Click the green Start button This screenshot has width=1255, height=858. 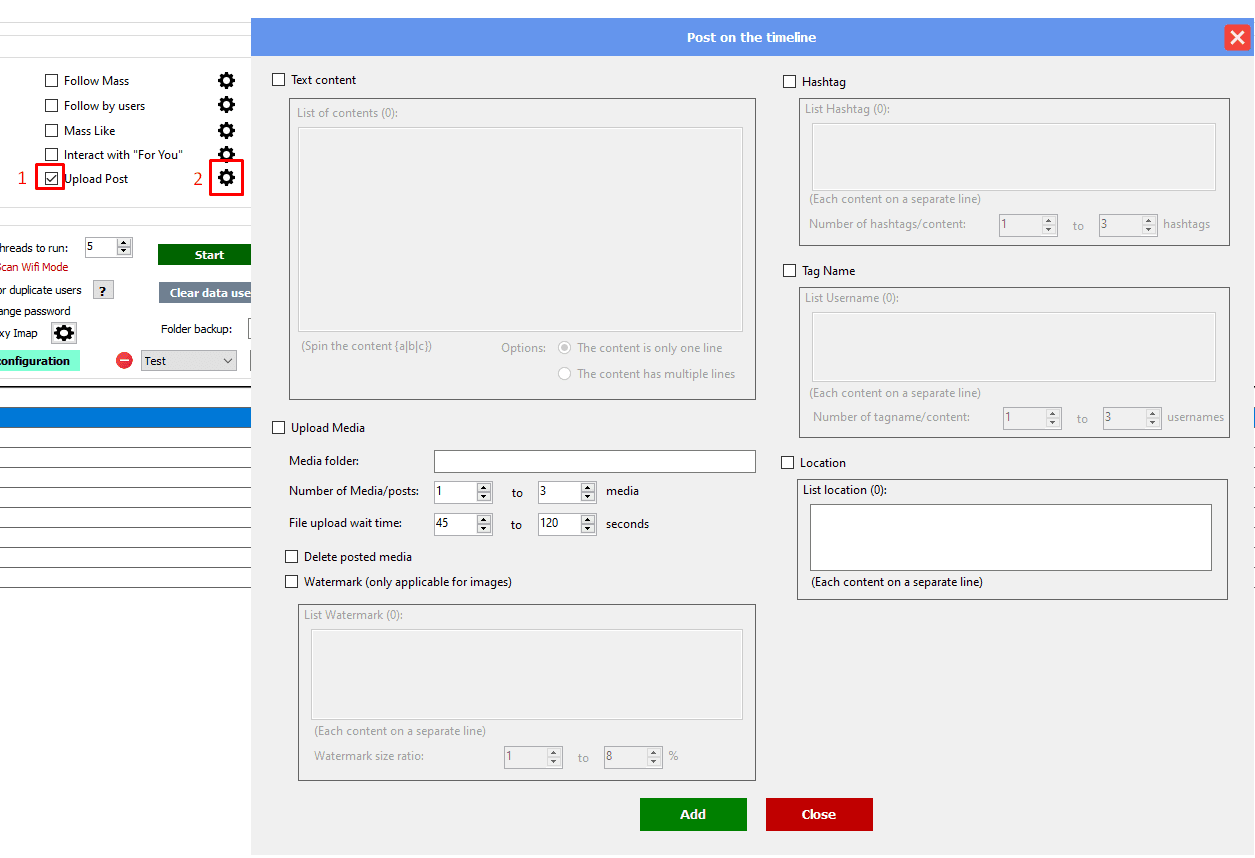[x=205, y=255]
